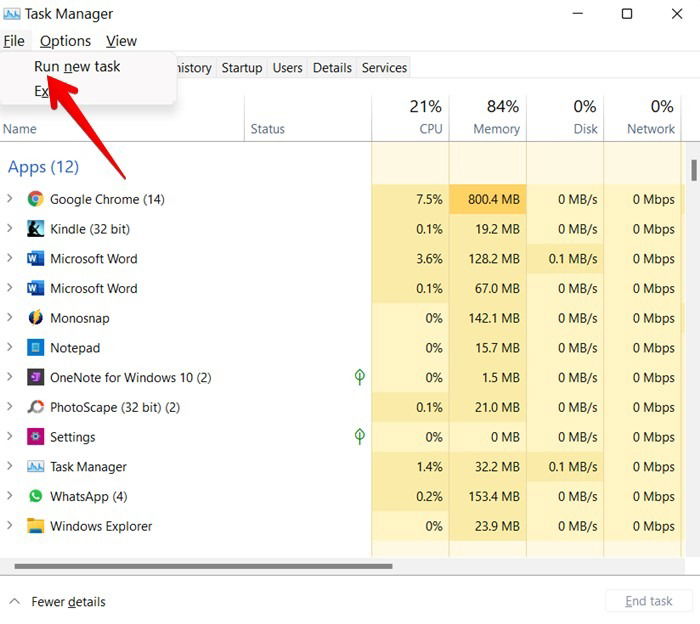Expand the Windows Explorer process row
The image size is (700, 624).
(9, 525)
